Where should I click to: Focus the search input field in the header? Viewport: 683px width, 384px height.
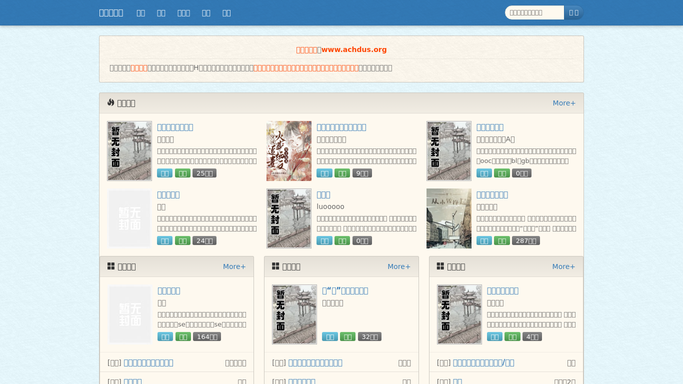click(x=534, y=13)
